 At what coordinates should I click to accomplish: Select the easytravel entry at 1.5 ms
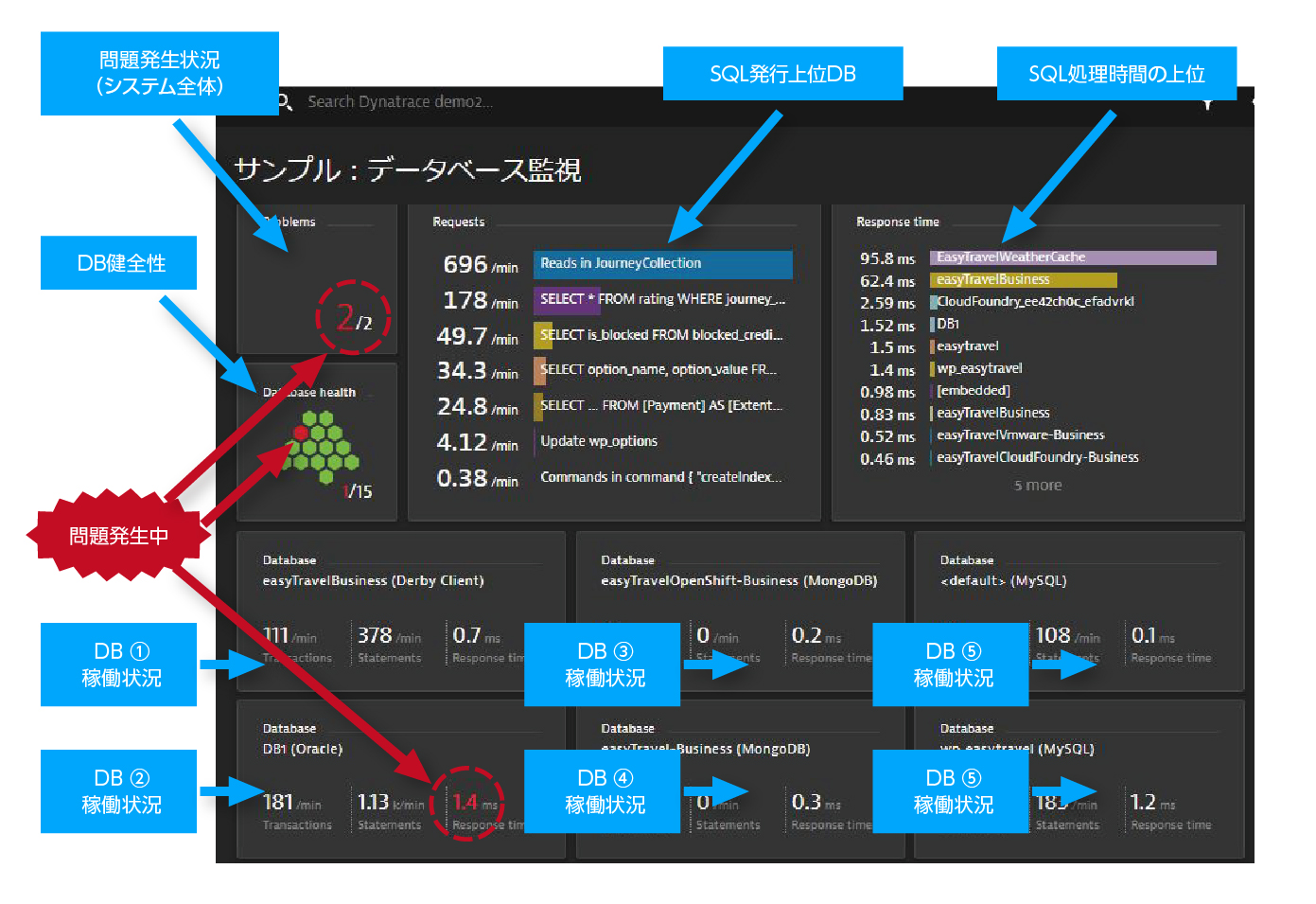tap(965, 346)
